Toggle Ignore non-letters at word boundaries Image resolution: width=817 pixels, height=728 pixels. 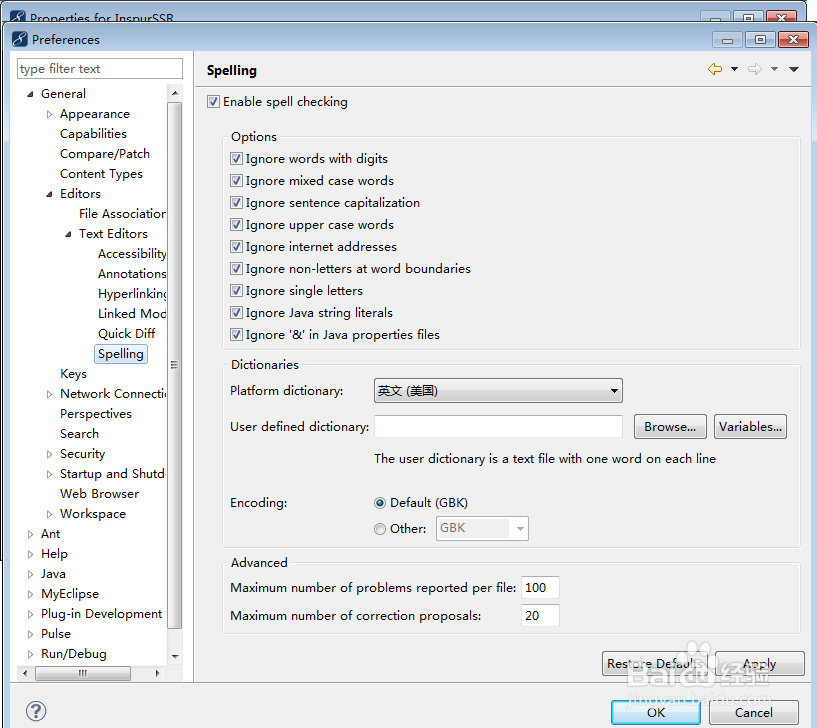tap(236, 269)
